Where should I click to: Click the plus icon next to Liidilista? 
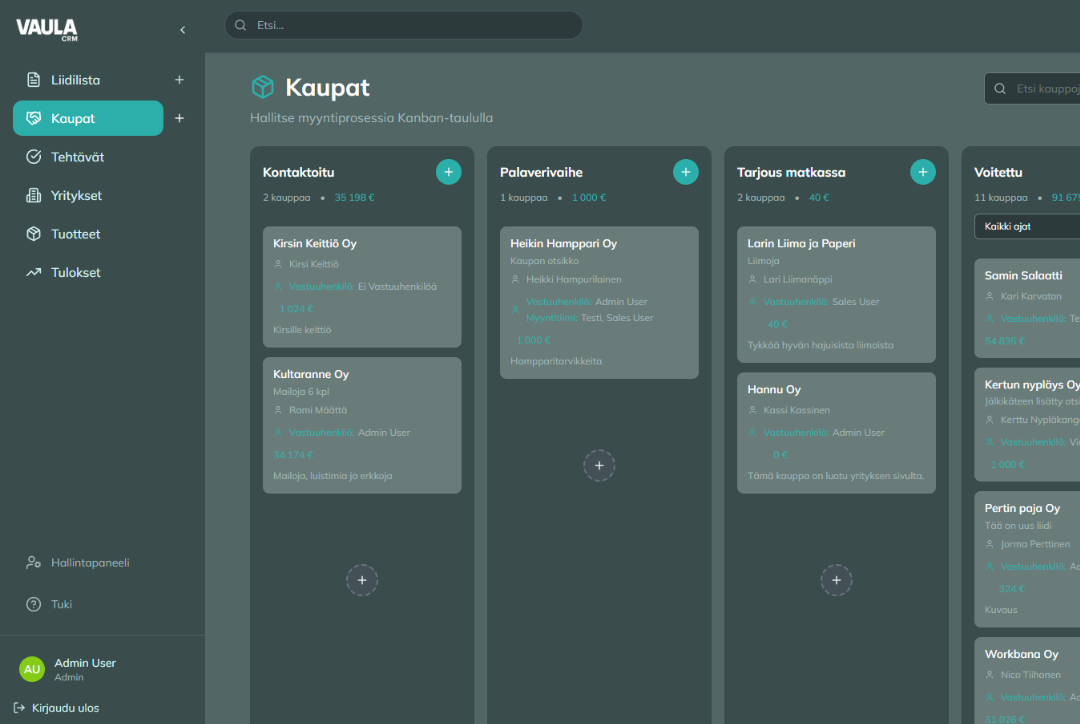(x=179, y=80)
